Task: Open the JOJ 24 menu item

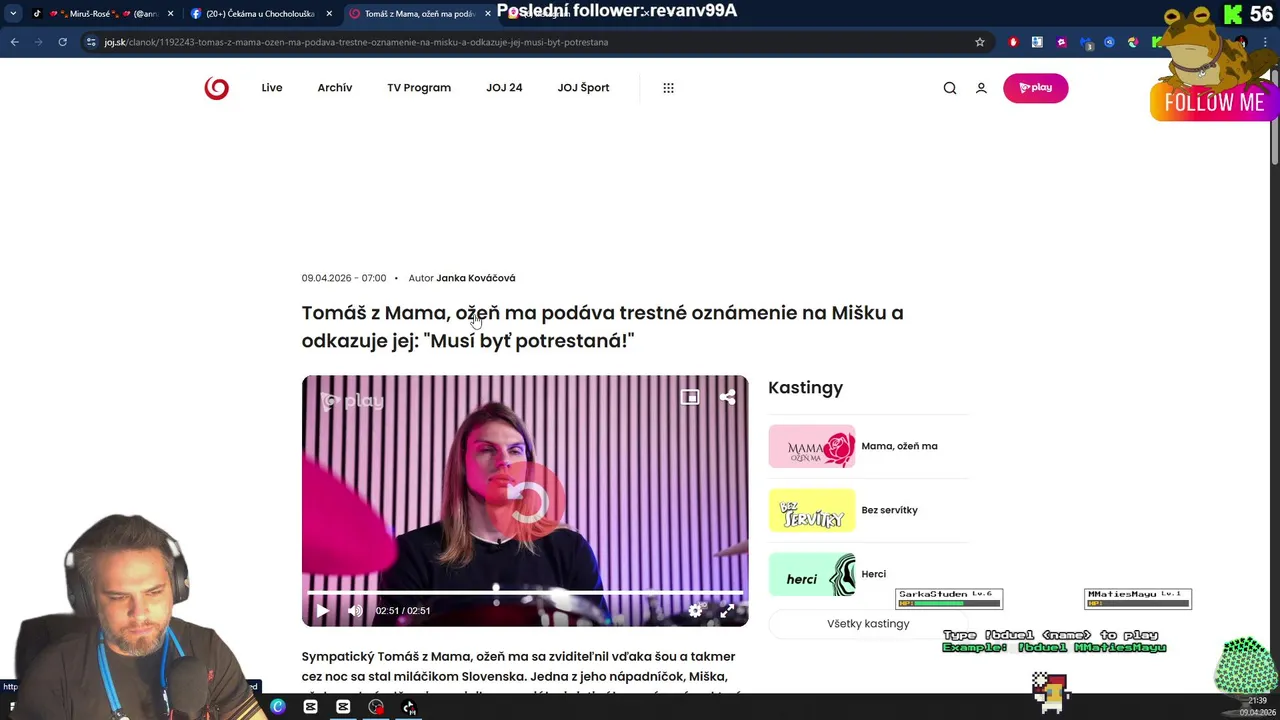Action: 504,88
